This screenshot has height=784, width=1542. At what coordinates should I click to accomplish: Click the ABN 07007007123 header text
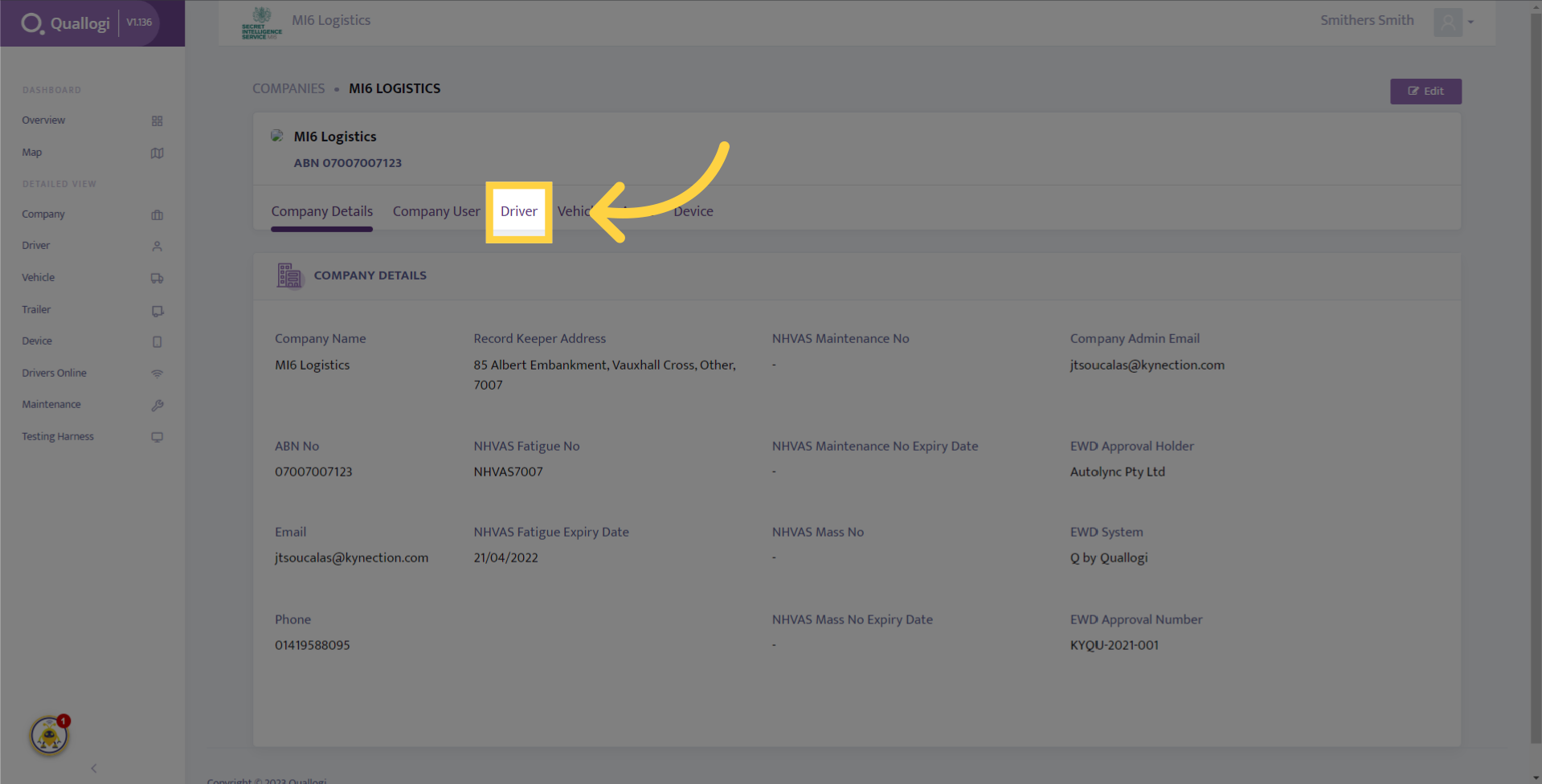[x=347, y=163]
